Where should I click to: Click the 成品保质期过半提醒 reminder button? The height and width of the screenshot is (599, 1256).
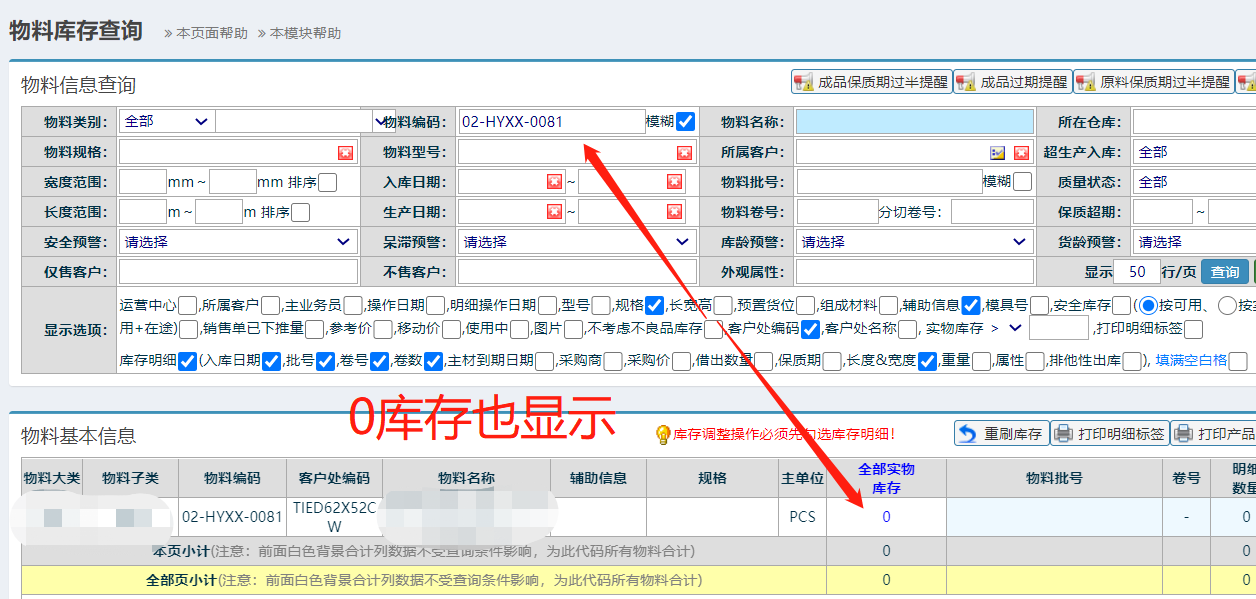(x=871, y=82)
